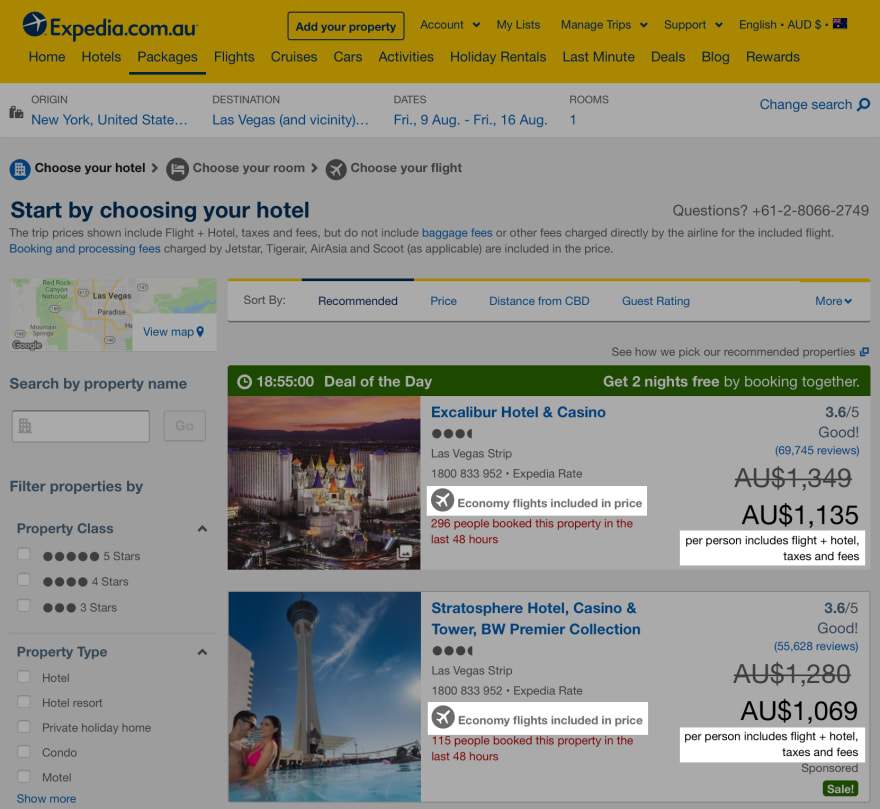Open the Excalibur hotel photo
The height and width of the screenshot is (809, 880).
point(324,483)
